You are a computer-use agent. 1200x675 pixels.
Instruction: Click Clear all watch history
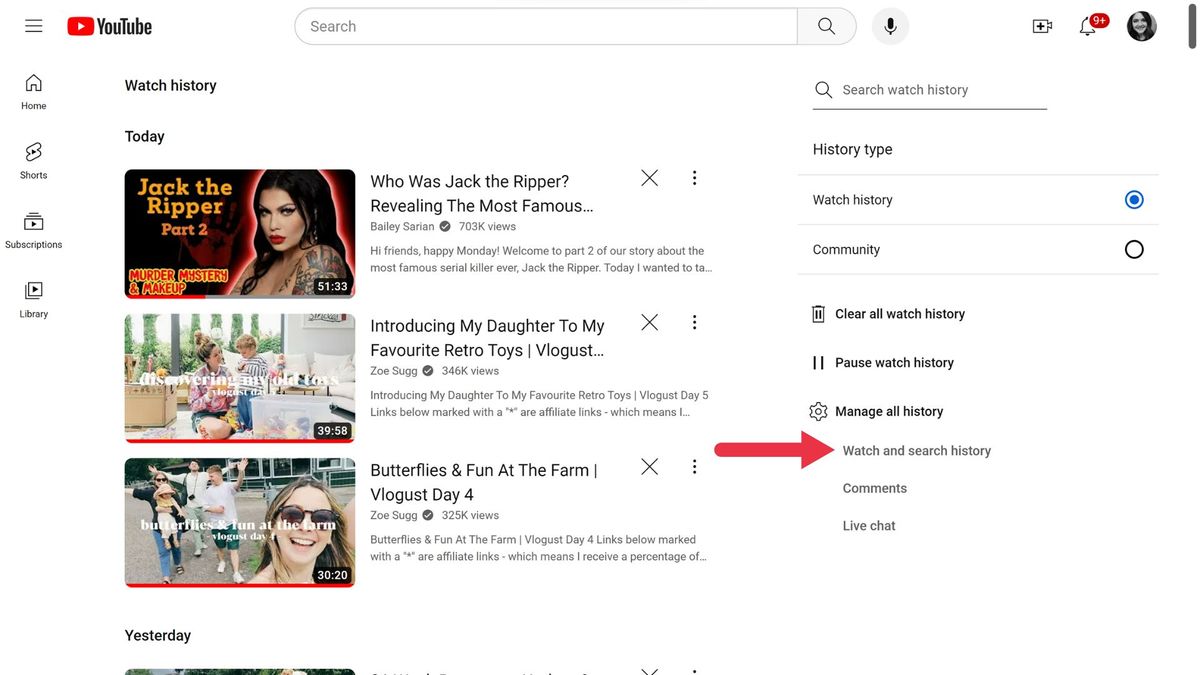pyautogui.click(x=900, y=313)
